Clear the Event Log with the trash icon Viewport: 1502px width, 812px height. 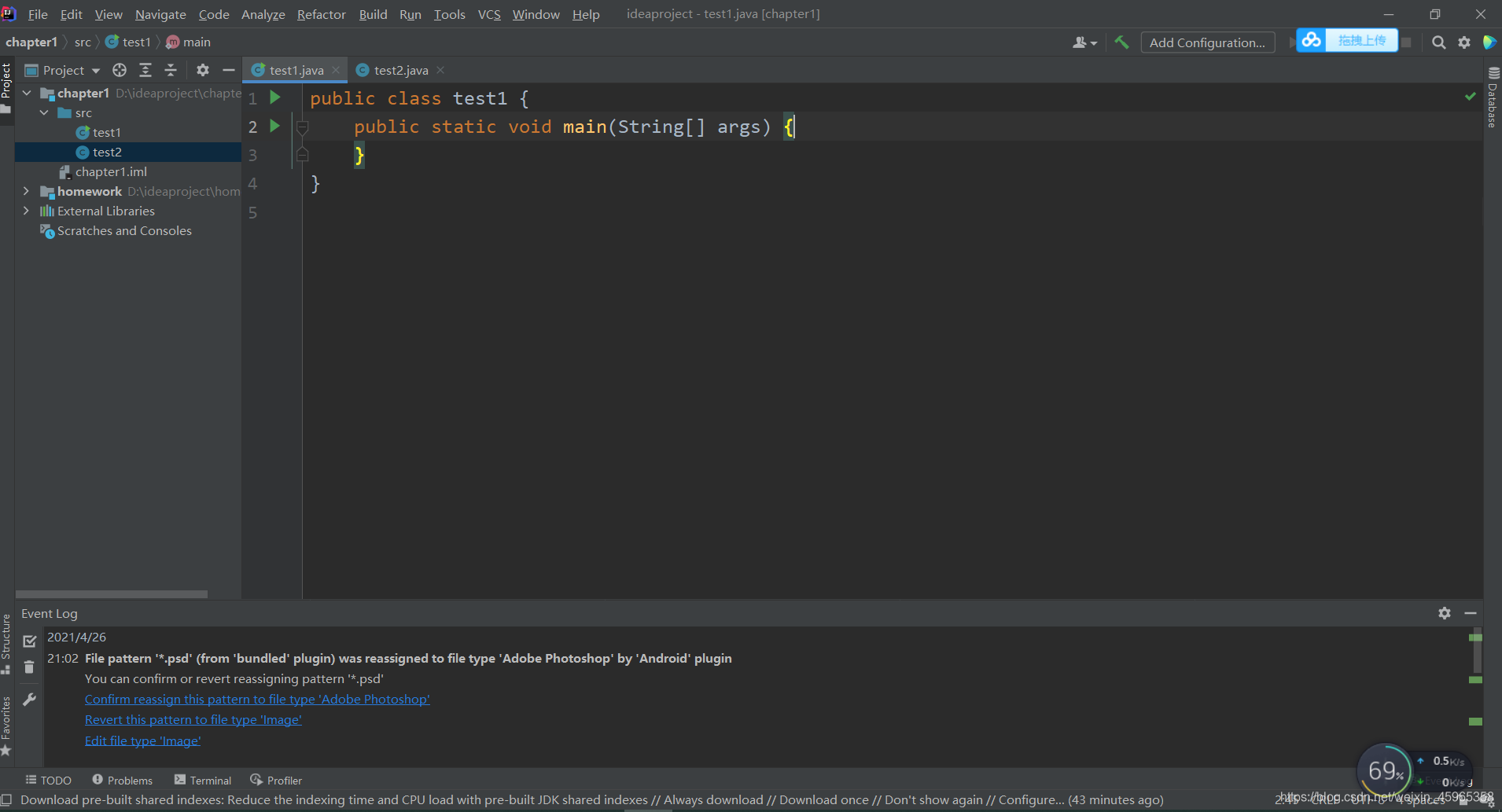29,667
